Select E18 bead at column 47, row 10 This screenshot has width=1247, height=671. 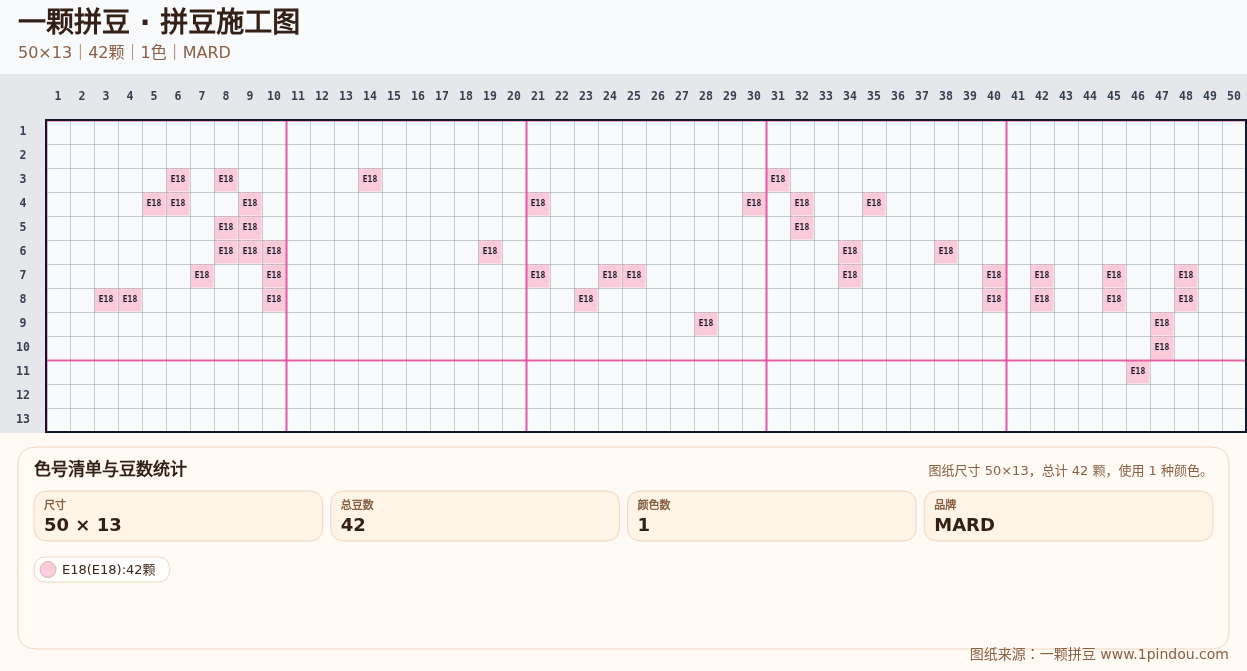(1162, 348)
